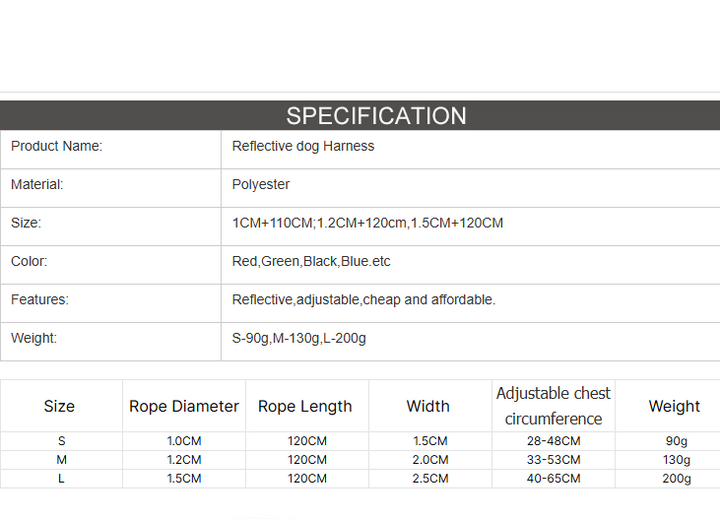Select the size 'M' row cell
The height and width of the screenshot is (519, 720).
pyautogui.click(x=62, y=460)
